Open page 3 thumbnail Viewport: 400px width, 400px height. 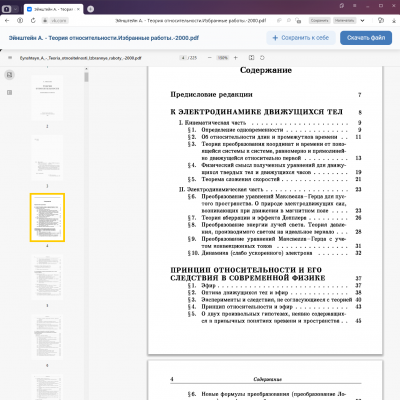point(47,158)
